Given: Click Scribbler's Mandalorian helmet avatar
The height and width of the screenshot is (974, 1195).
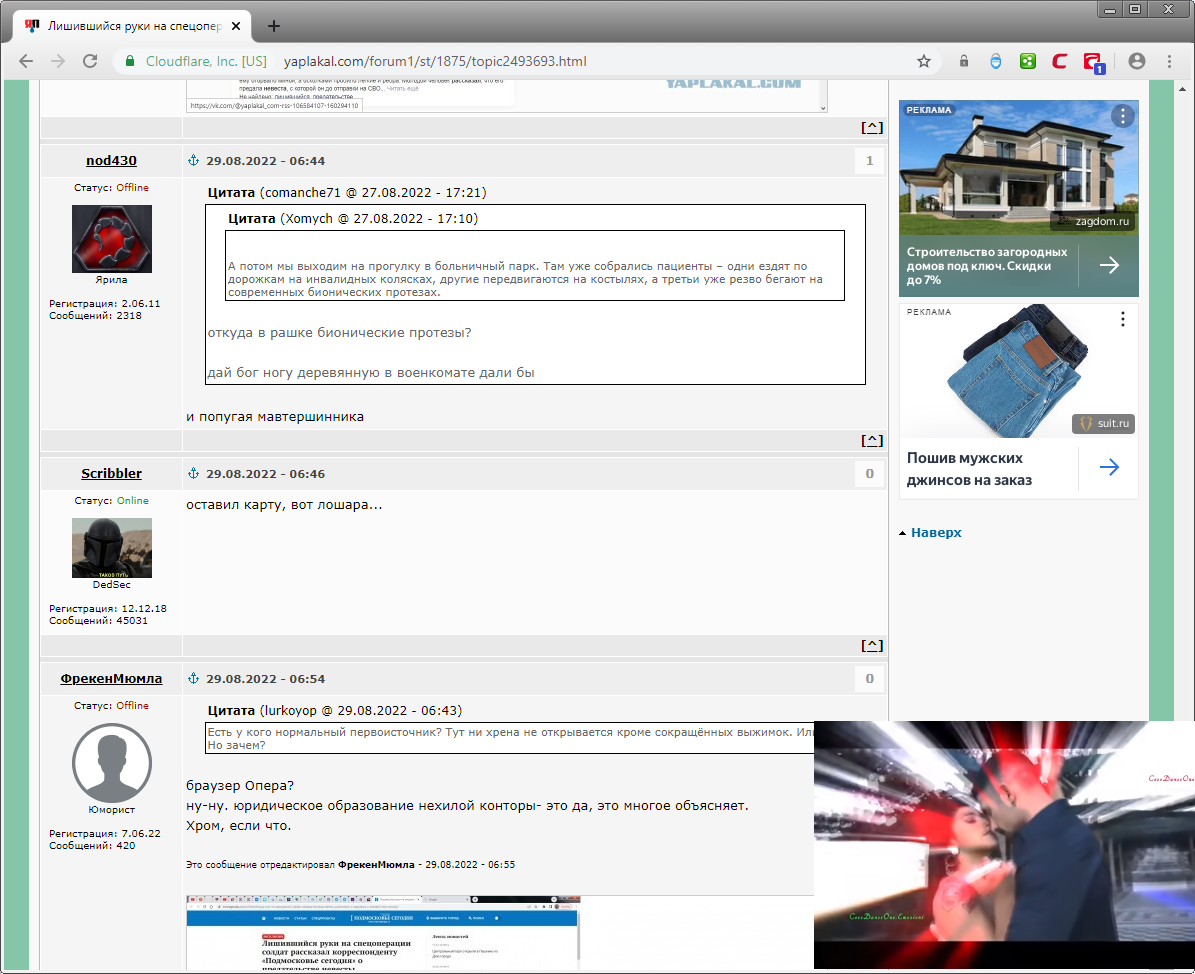Looking at the screenshot, I should point(112,548).
